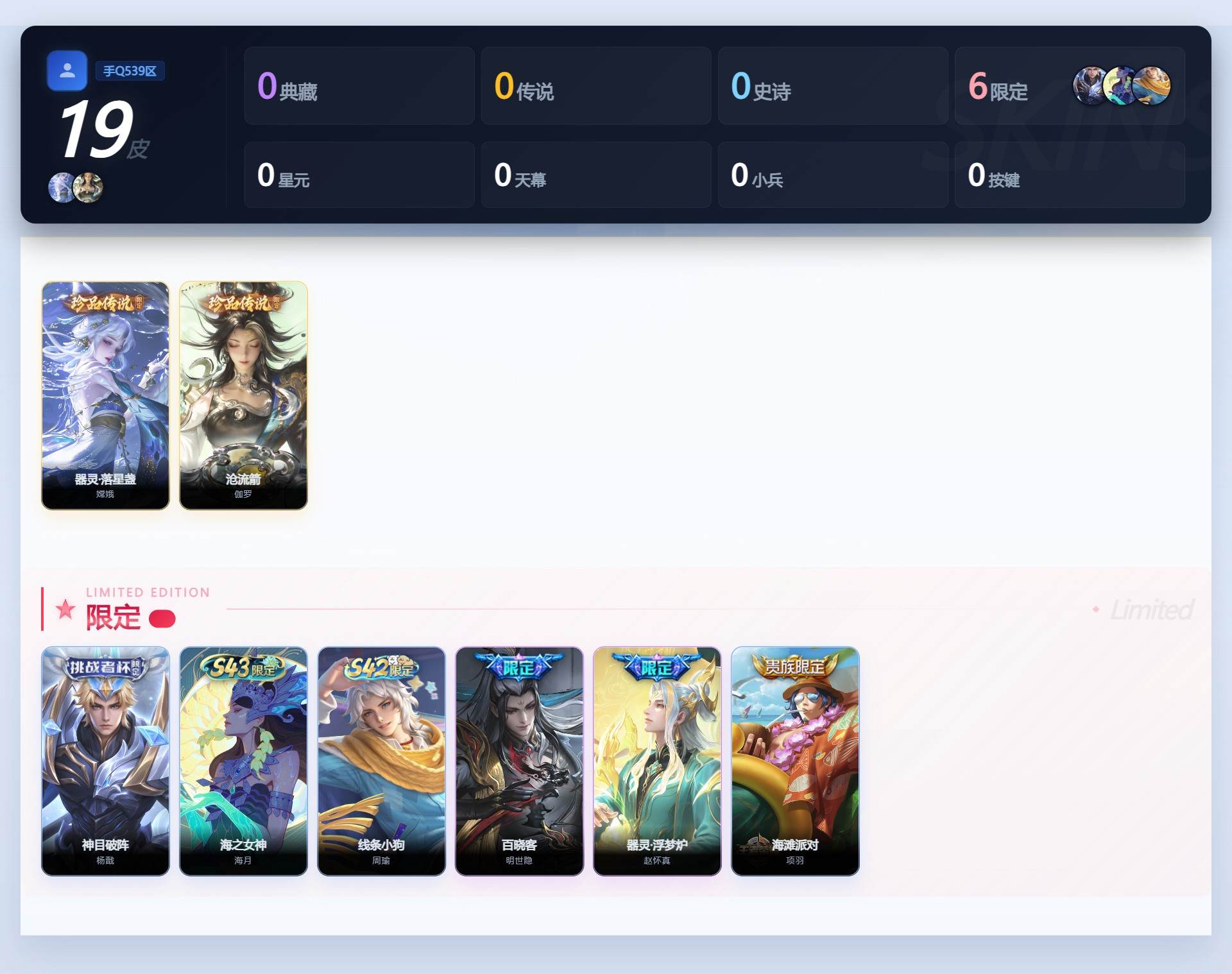Click the 线条小狗 skin name
Screen dimensions: 1232x974
[x=381, y=844]
